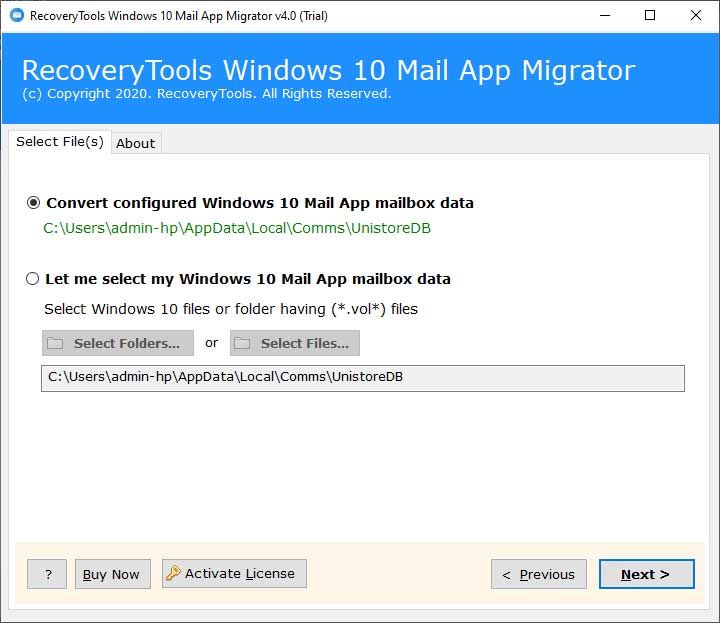Maximize the Migrator window
Image resolution: width=720 pixels, height=623 pixels.
(650, 16)
